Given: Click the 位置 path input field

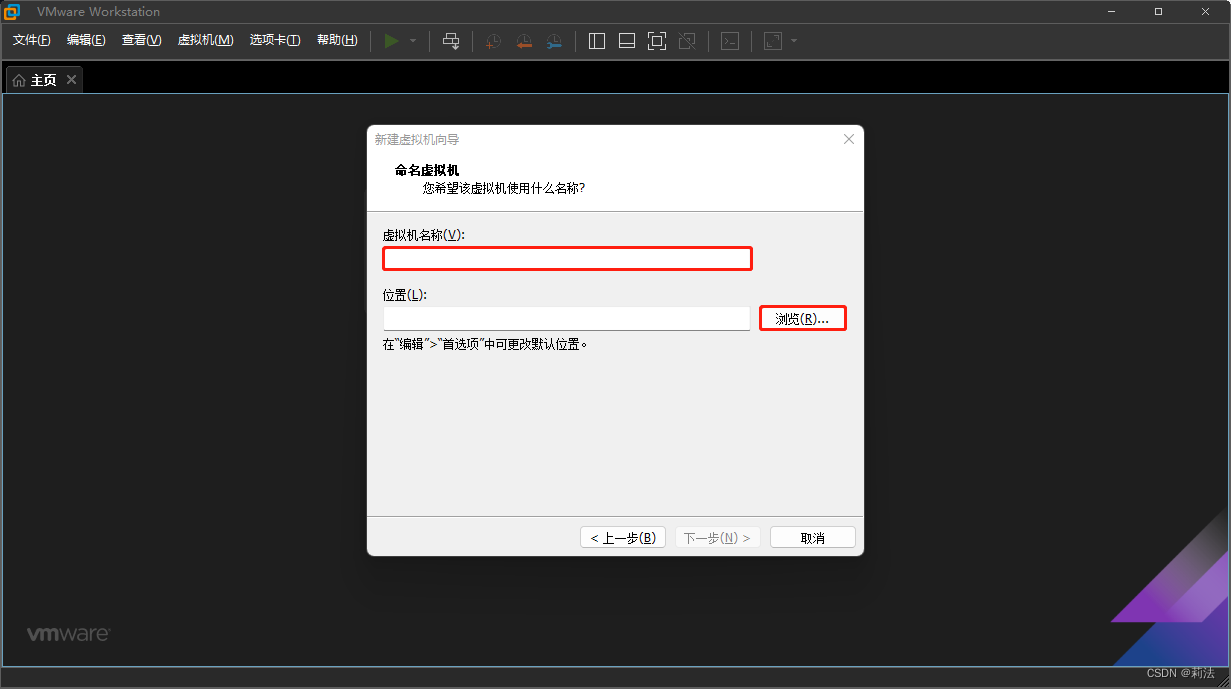Looking at the screenshot, I should point(567,318).
